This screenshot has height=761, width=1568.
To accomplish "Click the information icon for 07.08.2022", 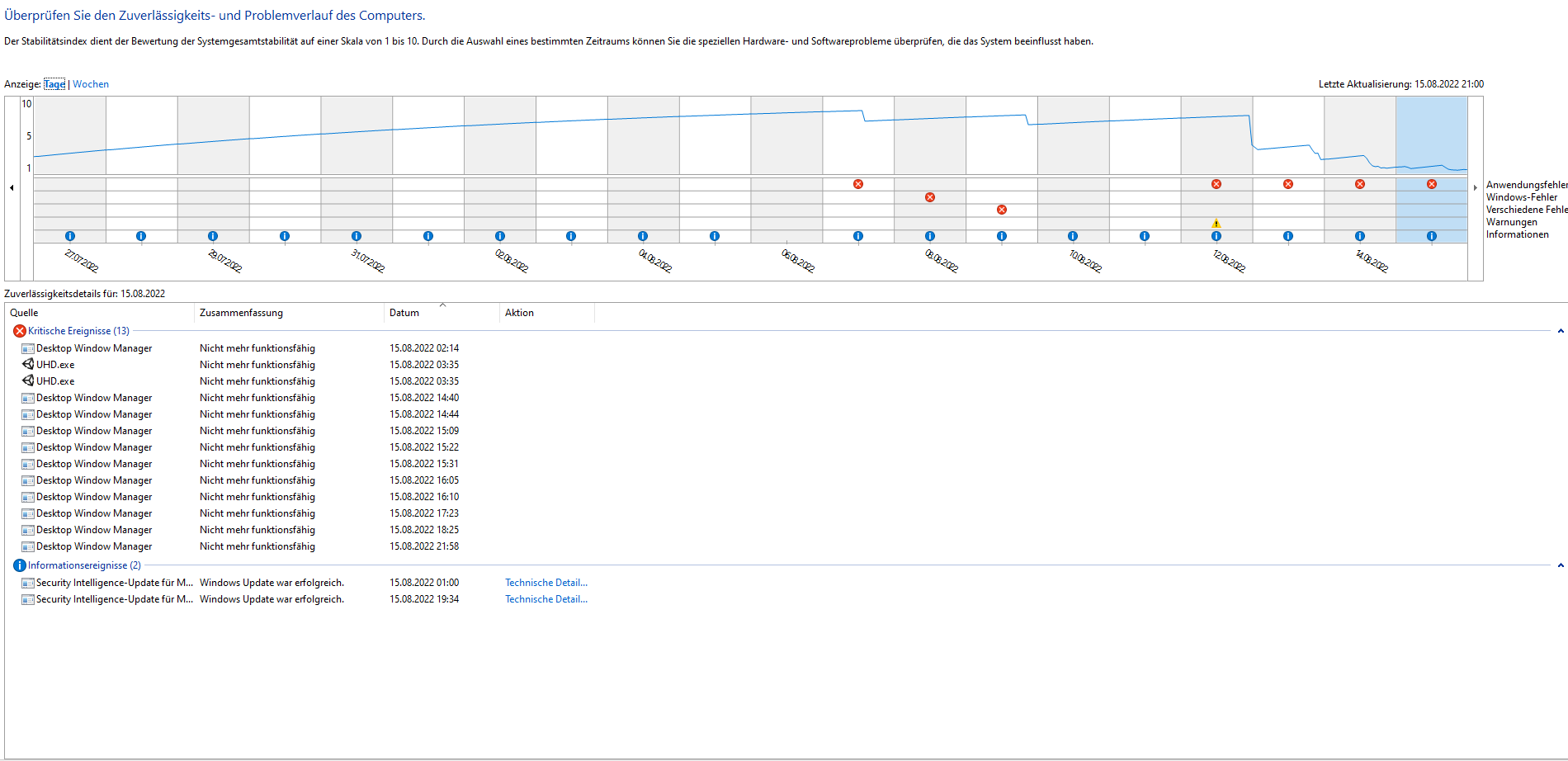I will pos(858,236).
